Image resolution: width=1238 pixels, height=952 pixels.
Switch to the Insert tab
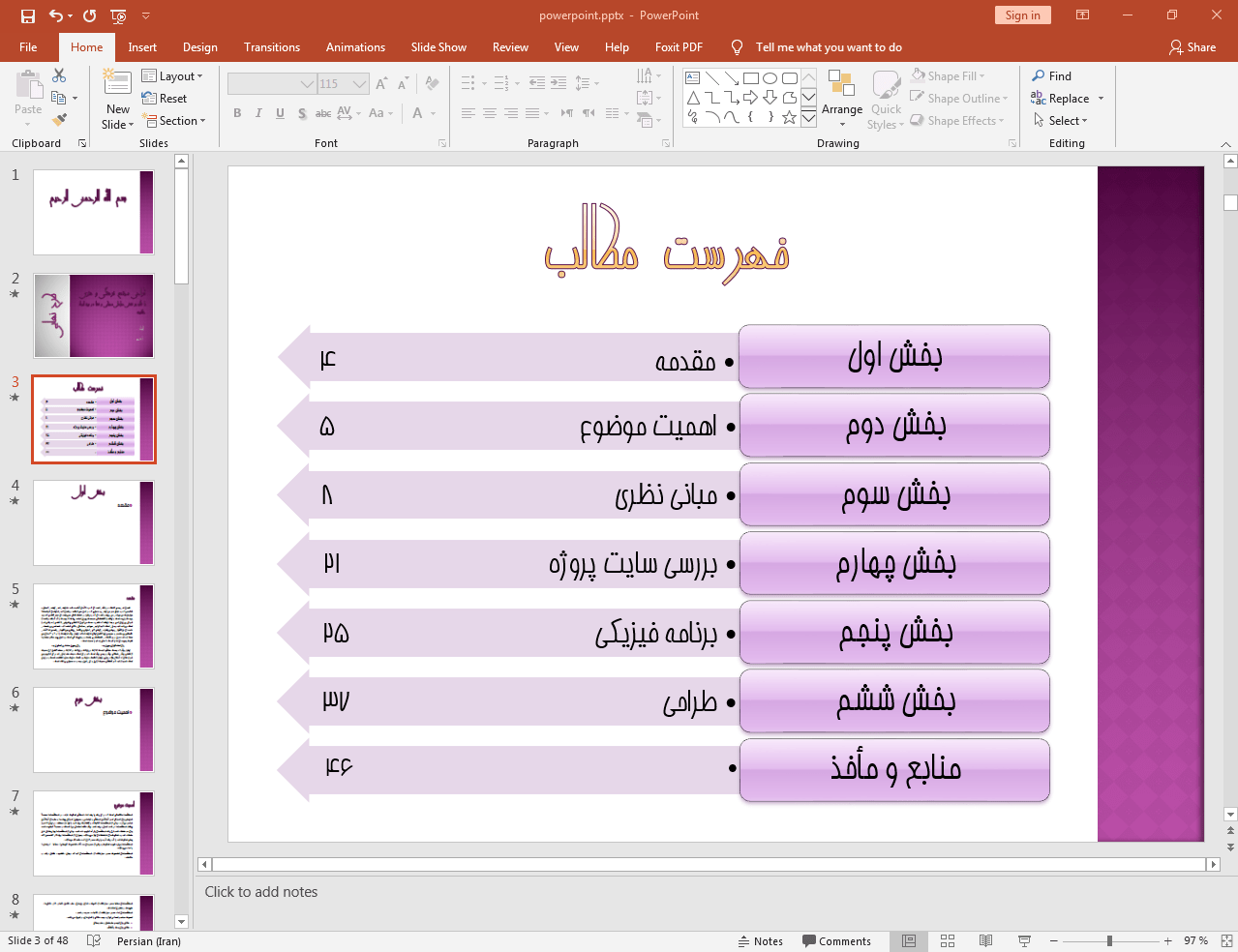142,46
